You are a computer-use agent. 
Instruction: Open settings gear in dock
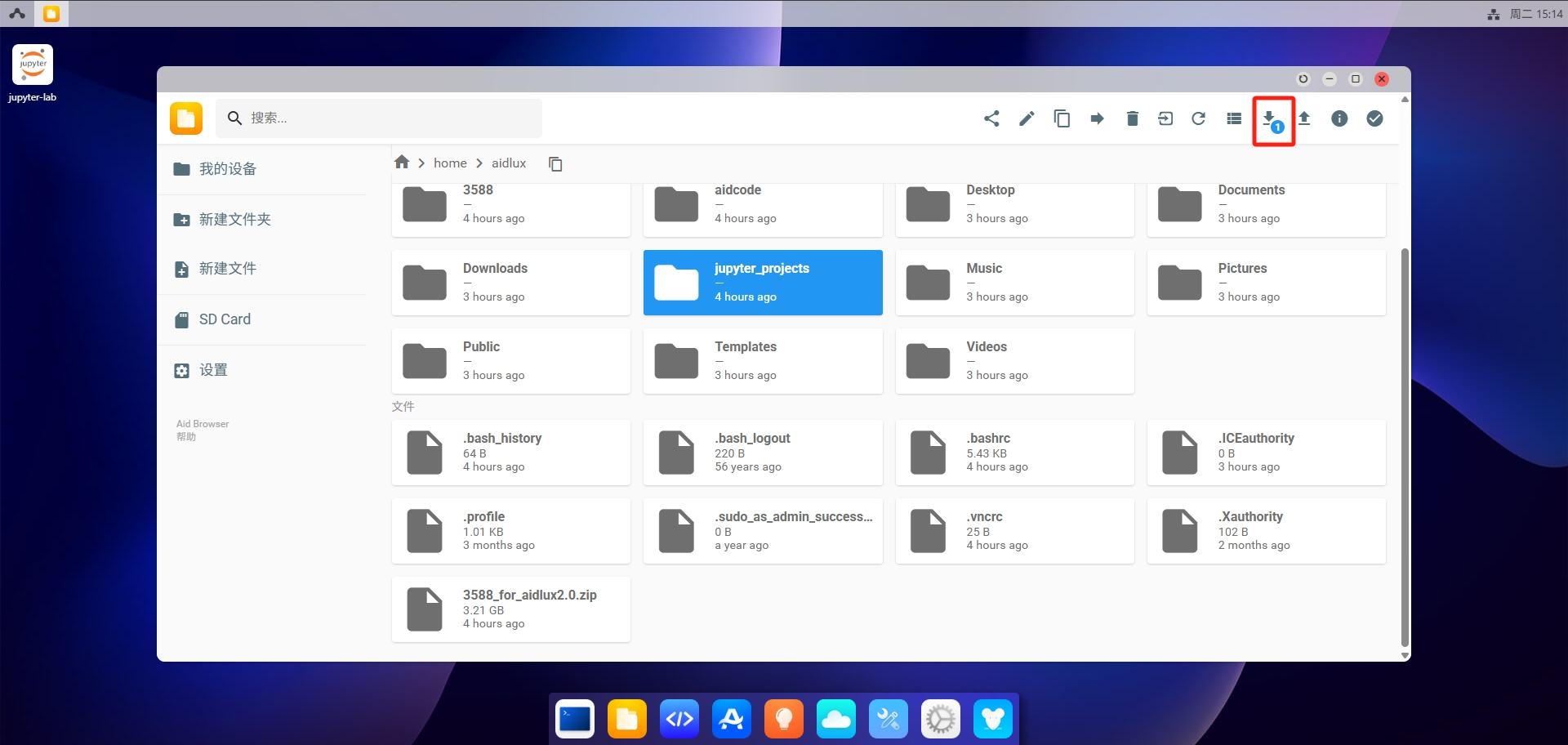[x=941, y=719]
